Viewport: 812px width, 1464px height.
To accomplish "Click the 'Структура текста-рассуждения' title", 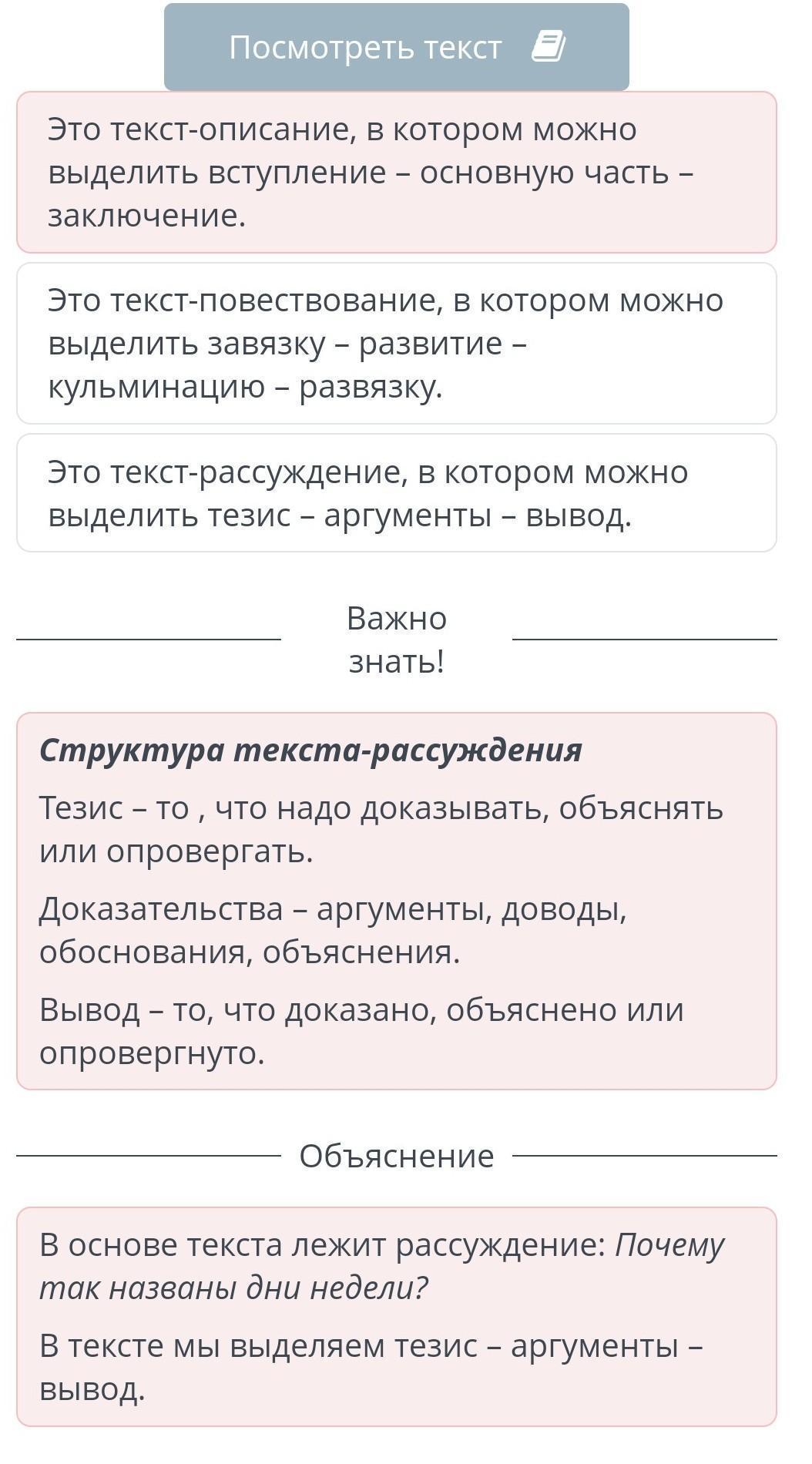I will click(x=310, y=750).
